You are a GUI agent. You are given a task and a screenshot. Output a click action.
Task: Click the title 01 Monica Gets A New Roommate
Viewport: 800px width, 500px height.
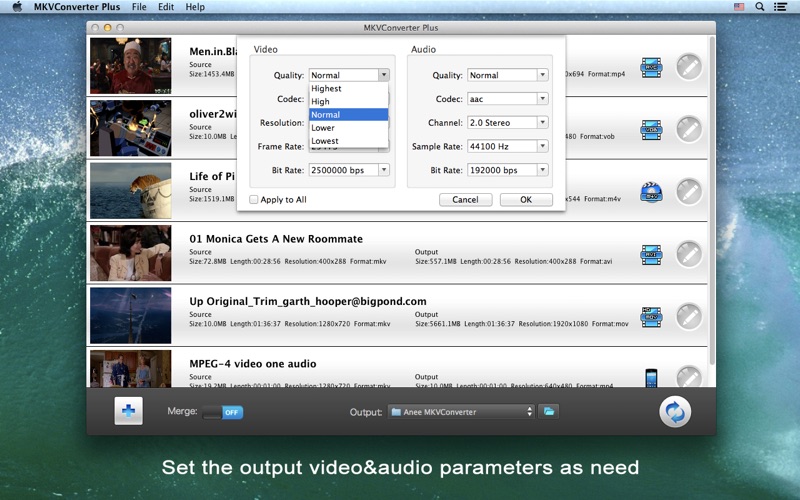click(x=276, y=239)
